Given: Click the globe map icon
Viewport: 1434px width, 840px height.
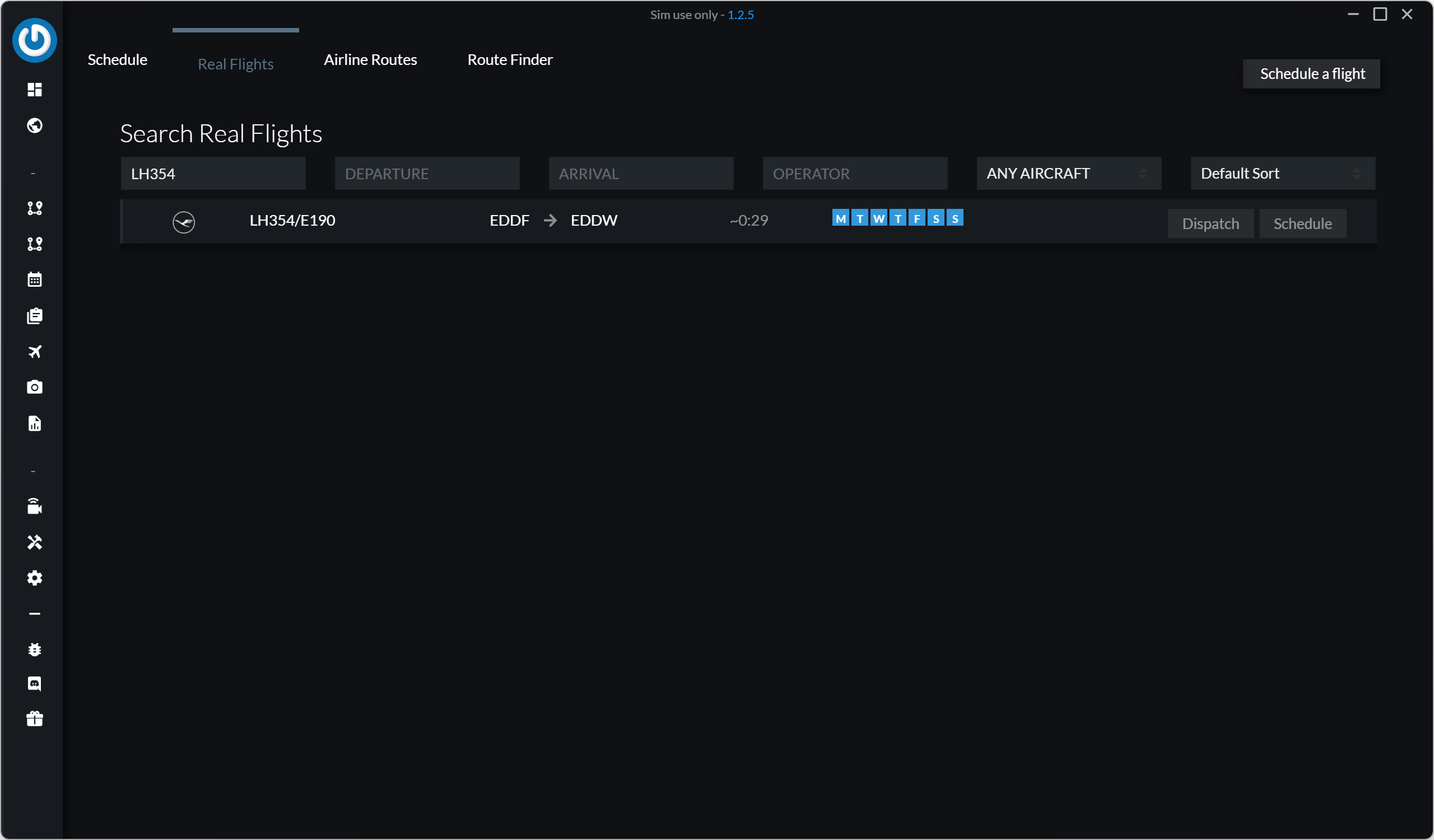Looking at the screenshot, I should coord(35,125).
